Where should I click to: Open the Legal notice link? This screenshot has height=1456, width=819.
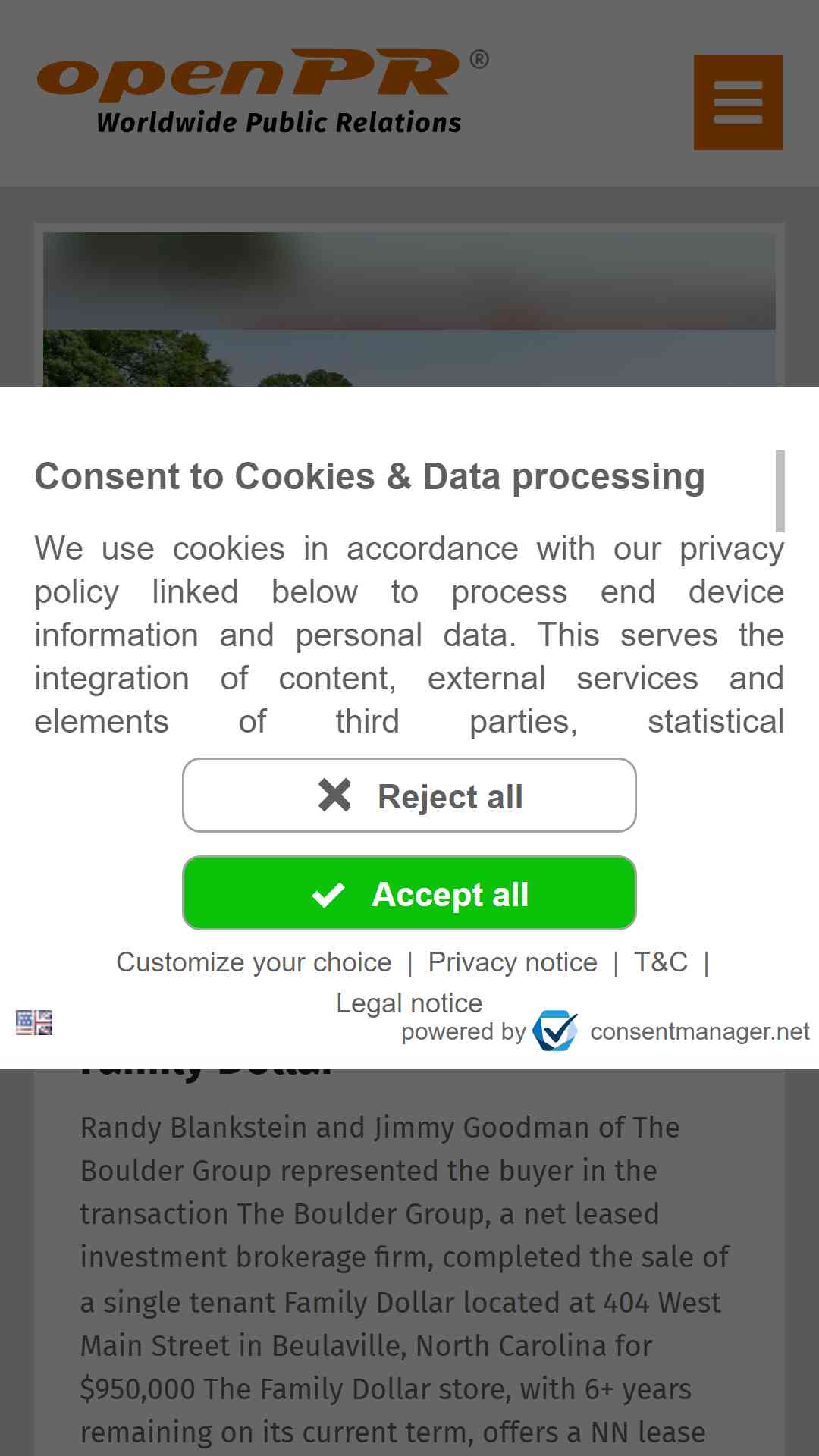409,1003
